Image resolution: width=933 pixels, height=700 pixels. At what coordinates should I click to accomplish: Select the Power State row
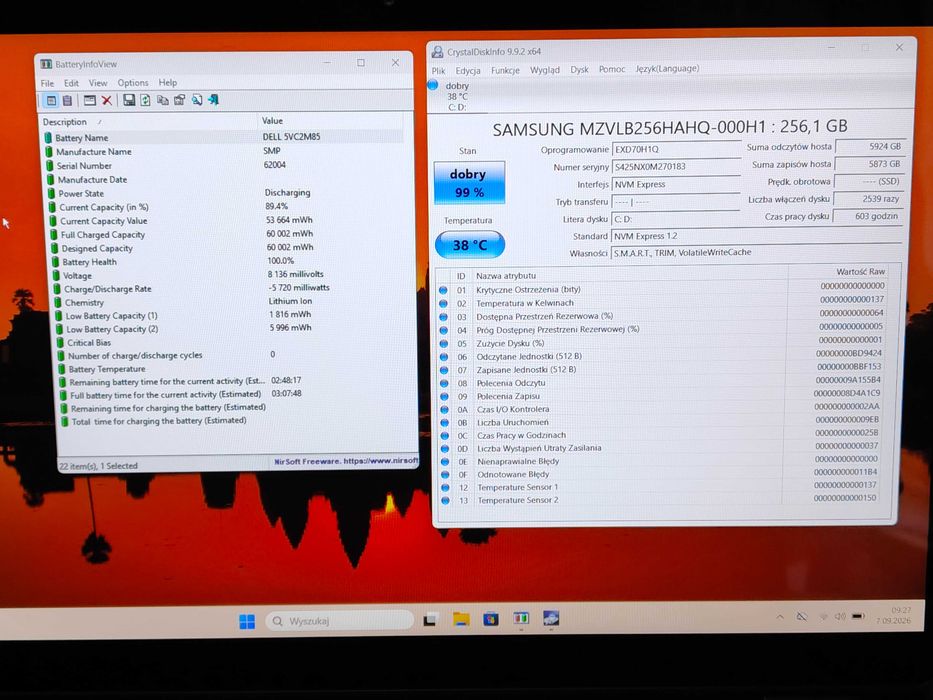coord(226,193)
